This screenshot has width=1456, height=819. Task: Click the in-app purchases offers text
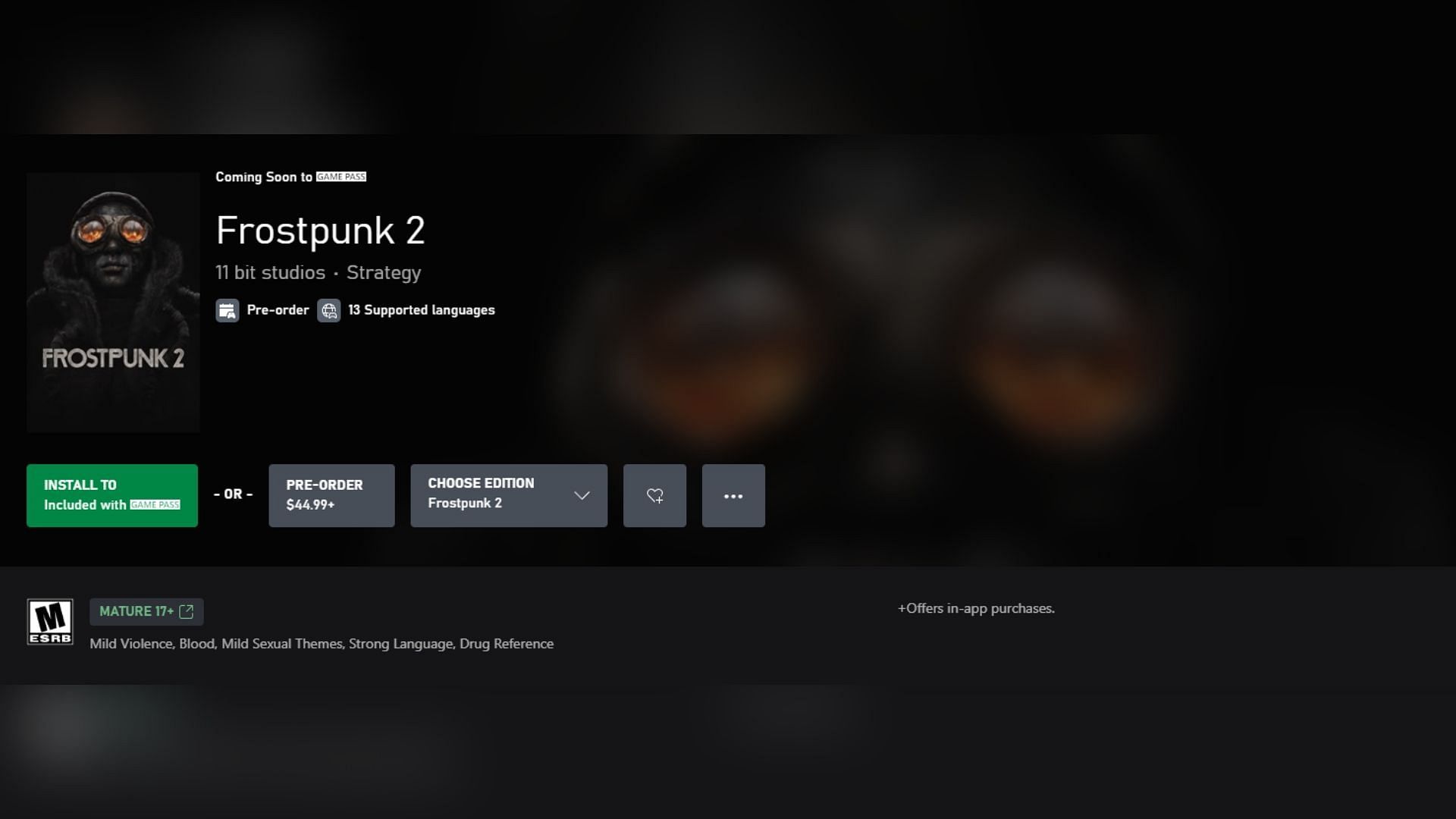tap(975, 607)
